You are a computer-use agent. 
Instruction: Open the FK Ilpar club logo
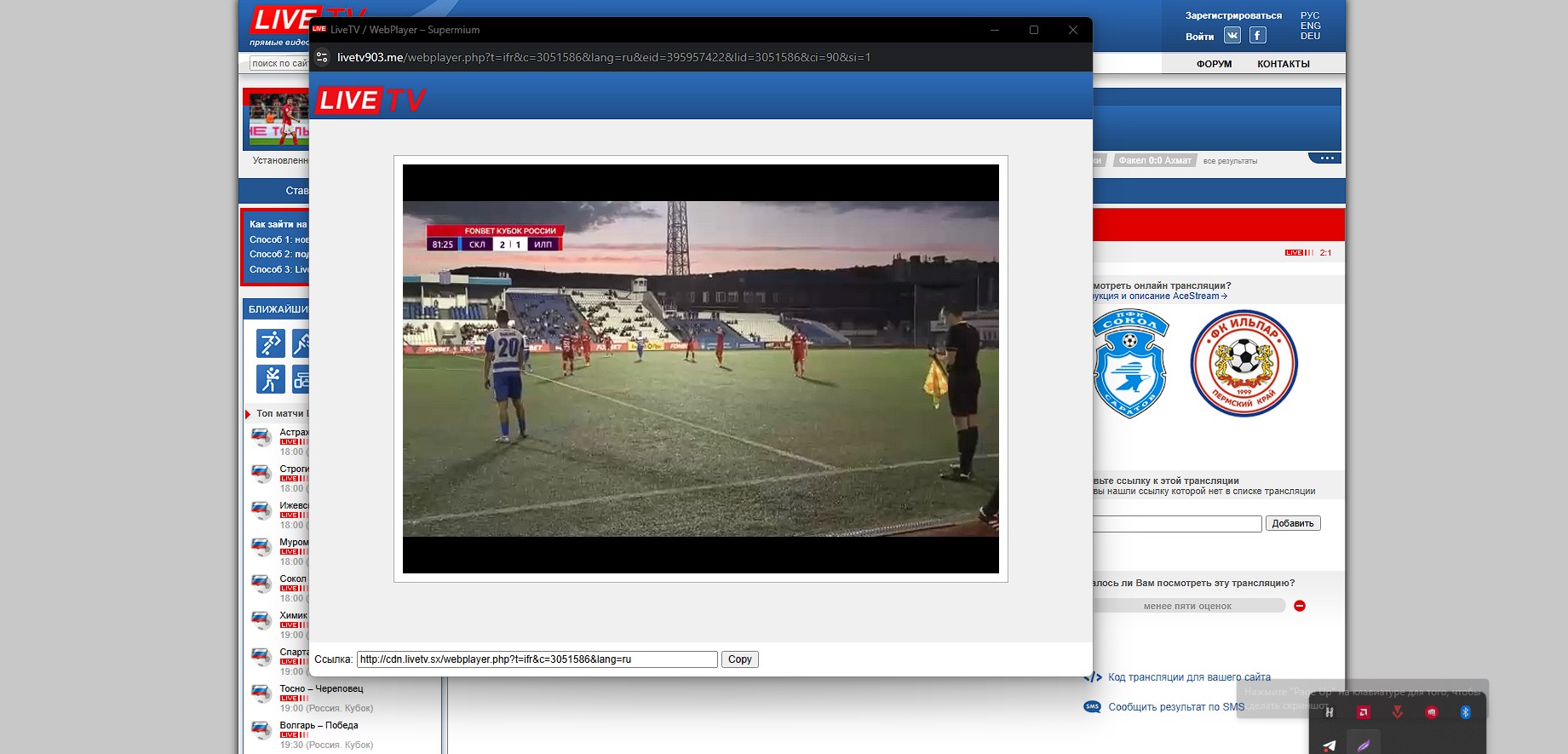coord(1243,364)
